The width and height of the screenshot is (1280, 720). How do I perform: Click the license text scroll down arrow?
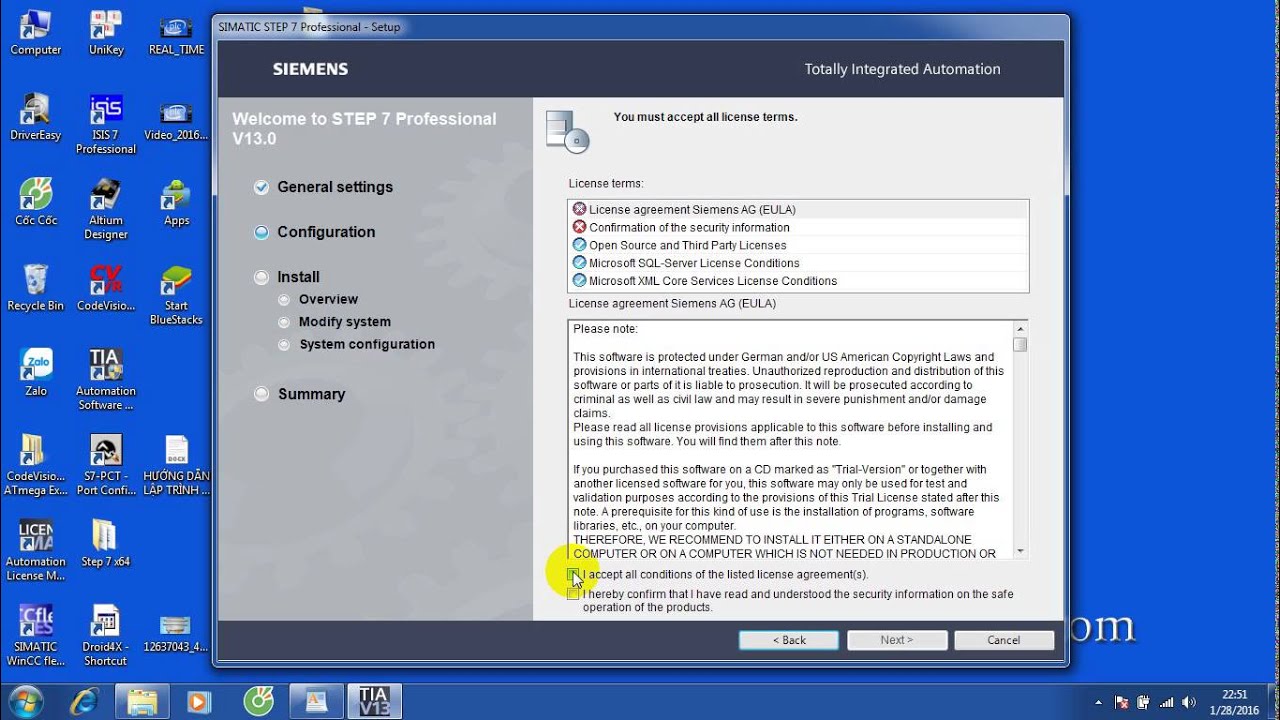[x=1020, y=551]
